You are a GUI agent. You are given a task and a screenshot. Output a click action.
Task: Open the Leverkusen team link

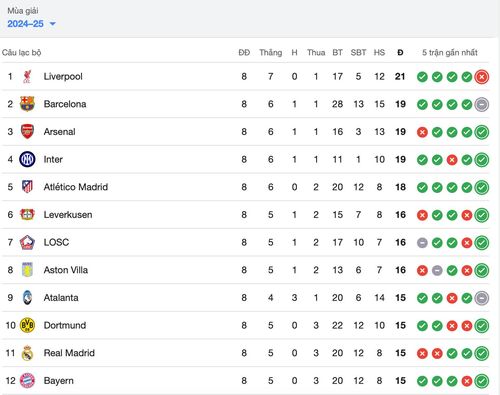click(68, 215)
